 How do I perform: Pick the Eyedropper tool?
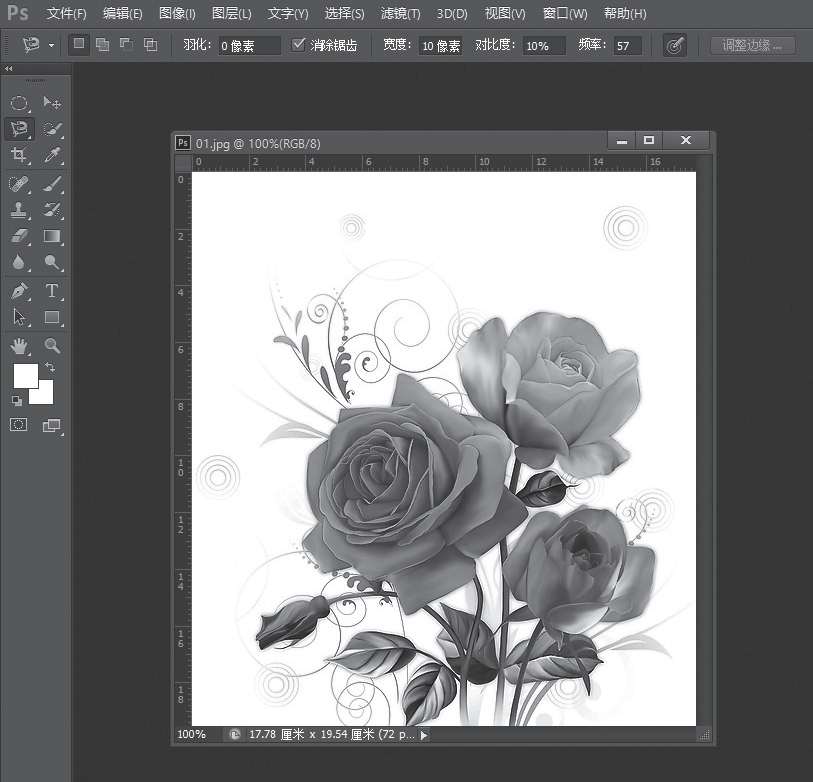(52, 155)
